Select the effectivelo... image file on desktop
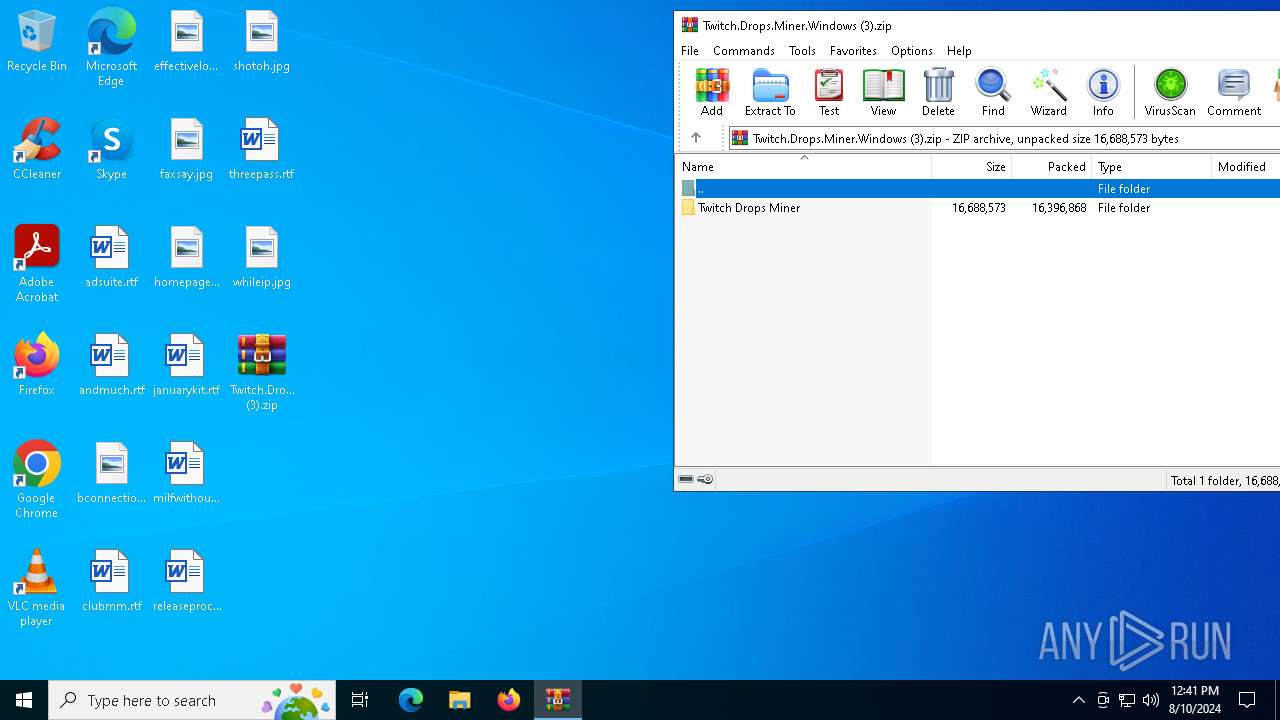1280x720 pixels. (x=186, y=42)
